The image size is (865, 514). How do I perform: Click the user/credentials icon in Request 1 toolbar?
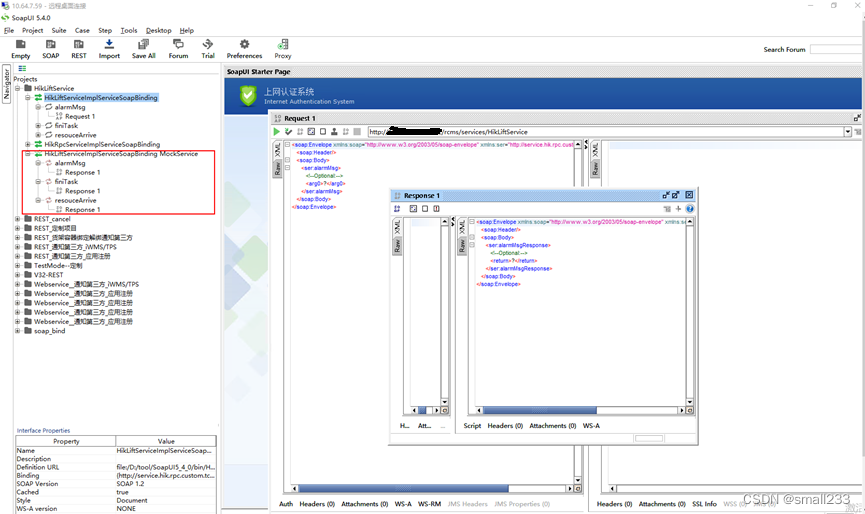click(x=334, y=131)
